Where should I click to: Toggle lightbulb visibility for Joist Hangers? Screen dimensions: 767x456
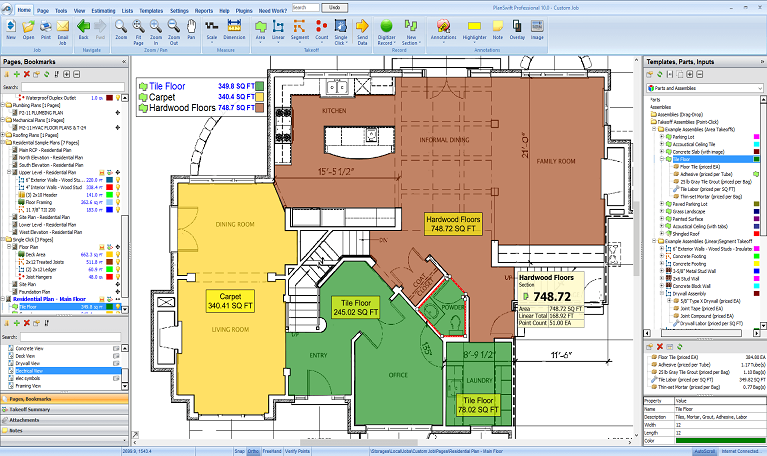pos(117,277)
